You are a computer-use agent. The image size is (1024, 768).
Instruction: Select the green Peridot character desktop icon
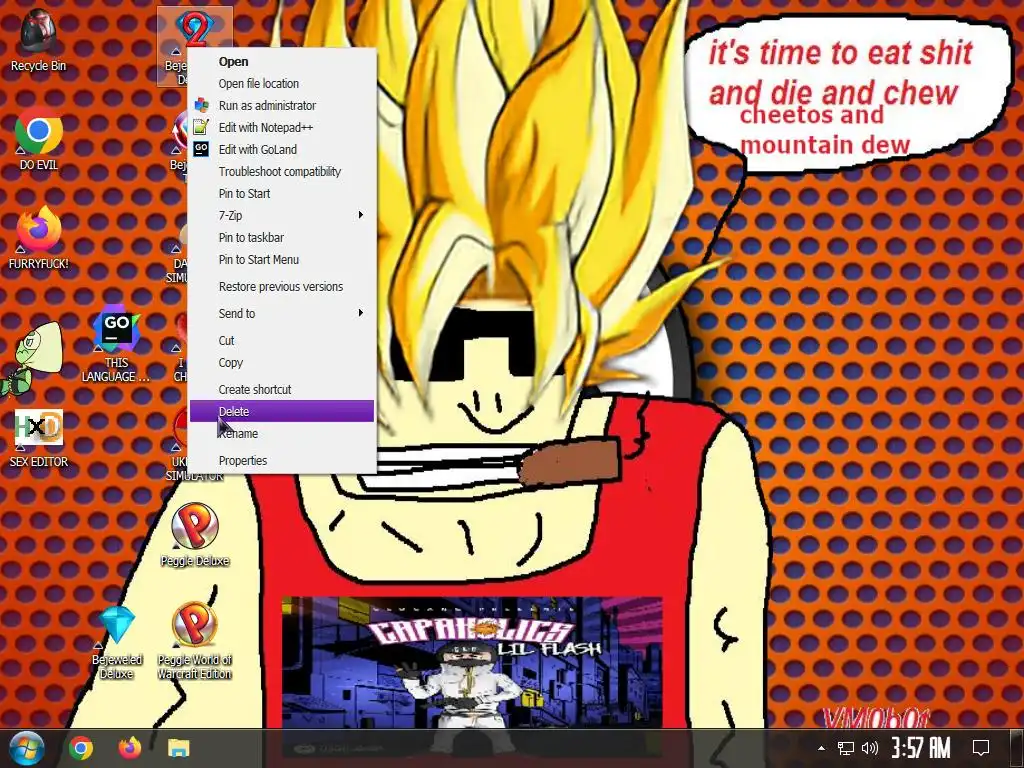(x=31, y=358)
